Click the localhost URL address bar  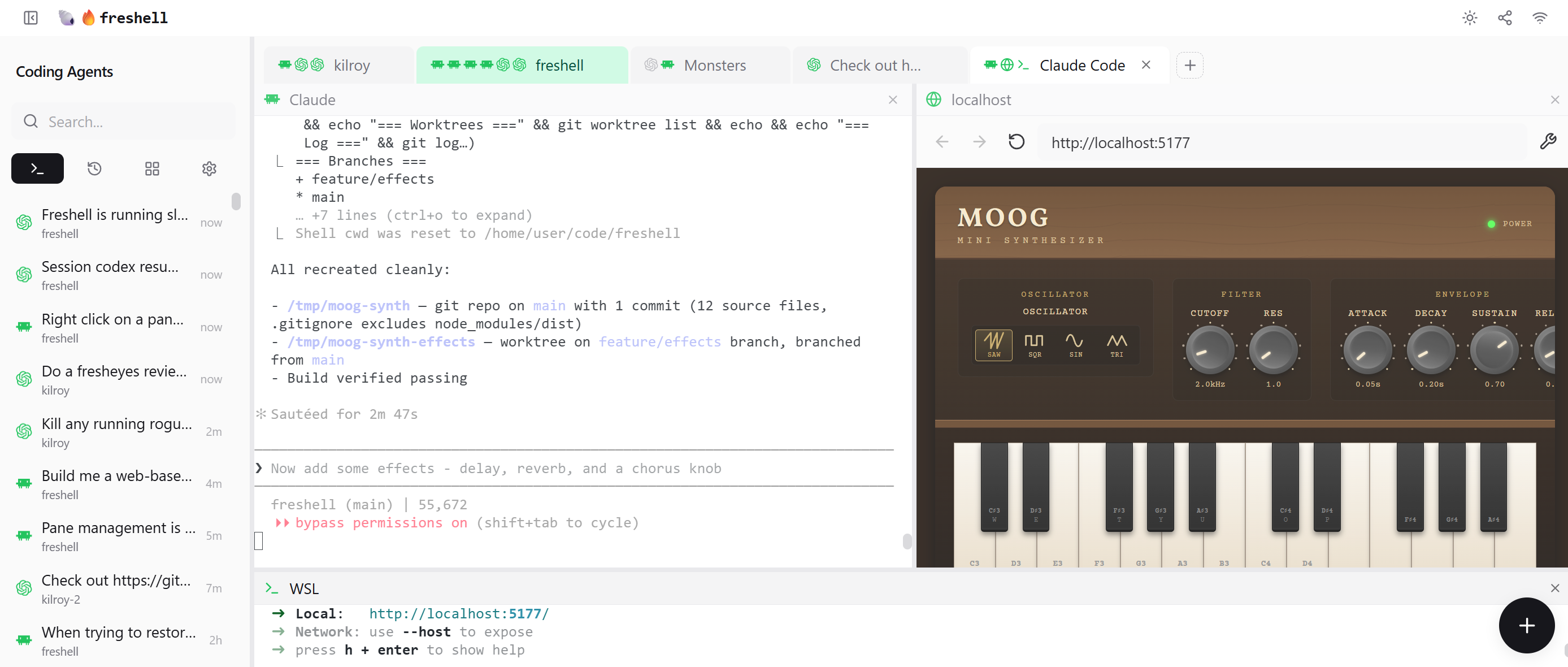point(1282,142)
